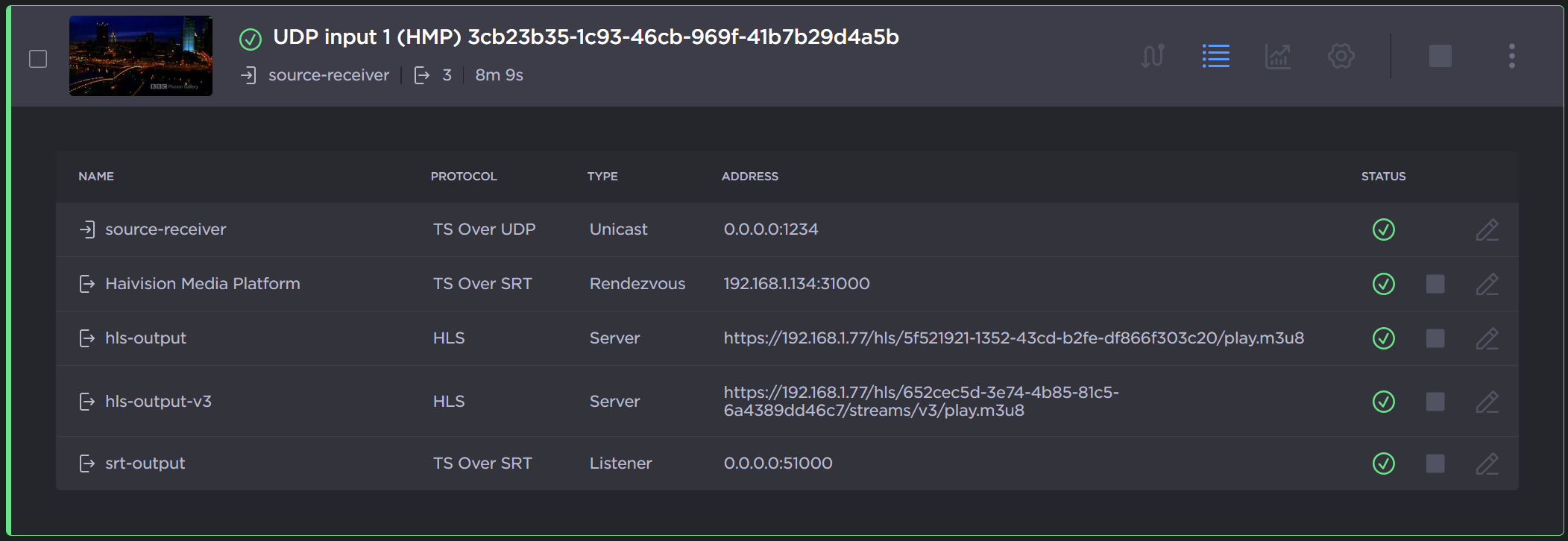Click the input icon beside source-receiver row
Screen dimensions: 1568x541
point(88,230)
